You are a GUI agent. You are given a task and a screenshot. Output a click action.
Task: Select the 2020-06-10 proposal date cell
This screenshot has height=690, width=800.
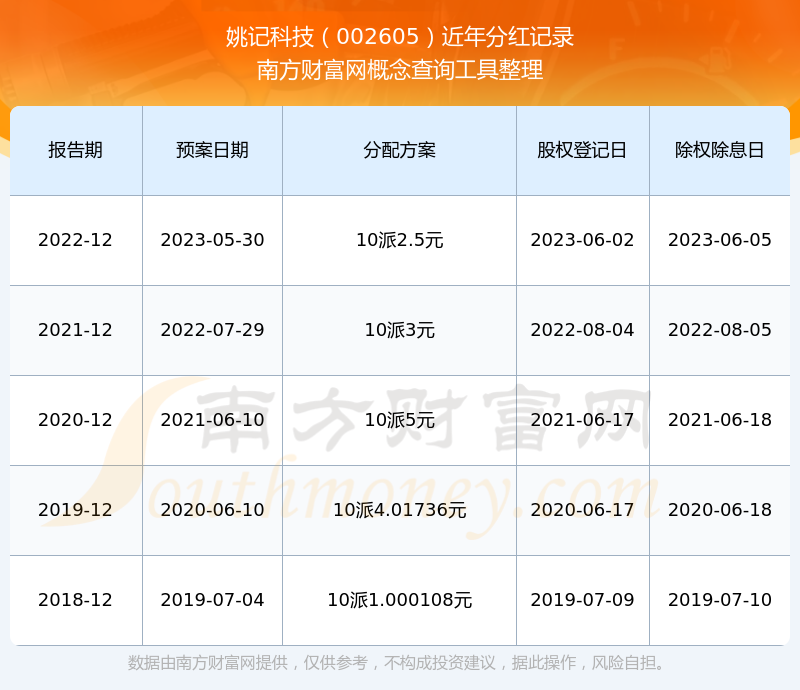pyautogui.click(x=212, y=510)
